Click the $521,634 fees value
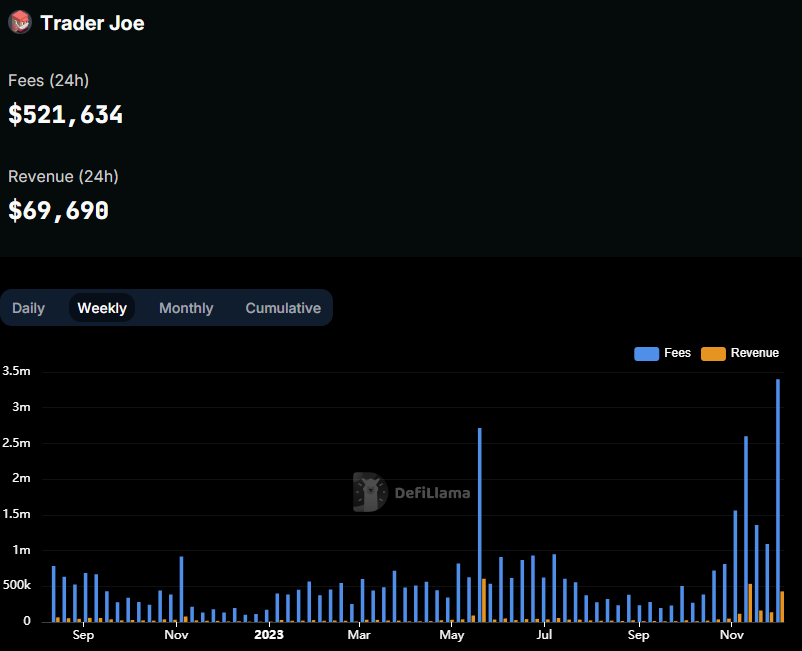This screenshot has height=651, width=802. tap(65, 114)
